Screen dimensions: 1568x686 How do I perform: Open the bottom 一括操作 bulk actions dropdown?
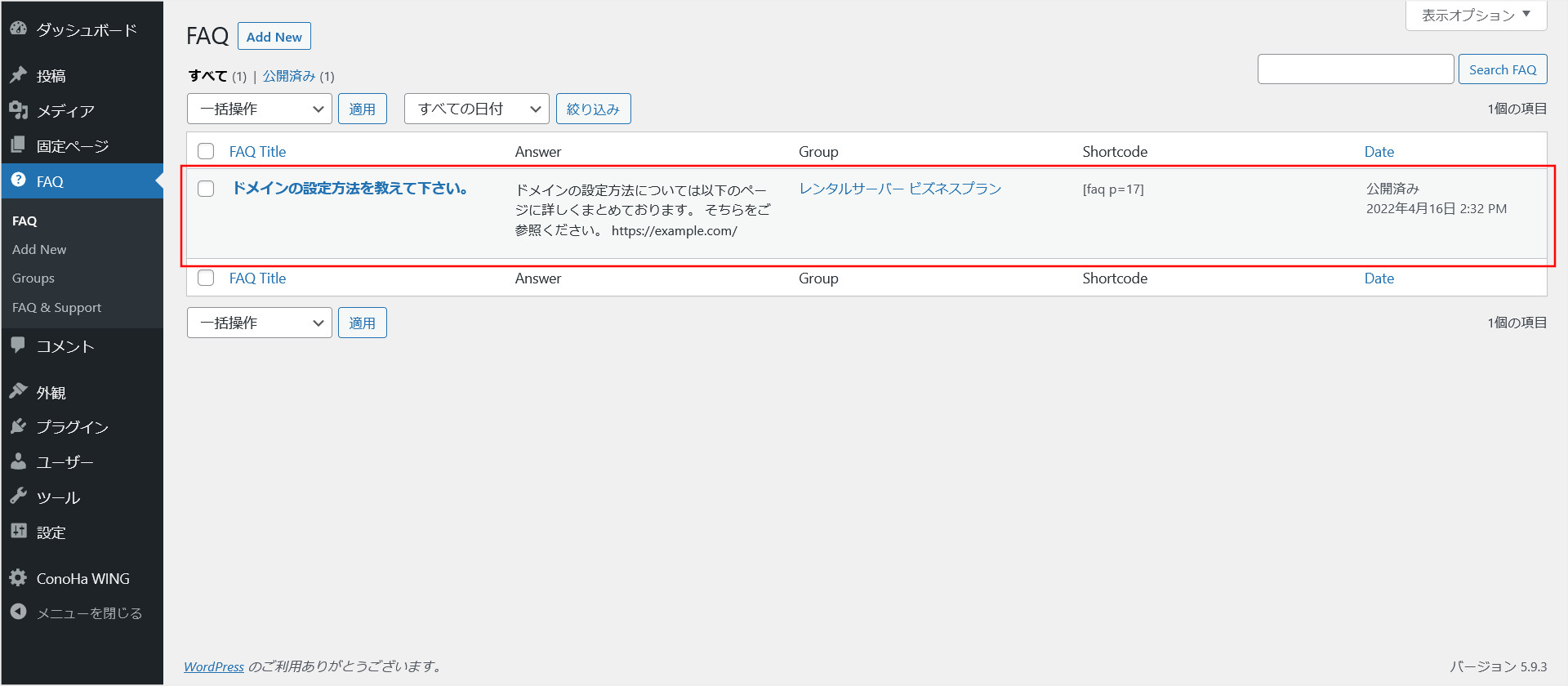260,323
